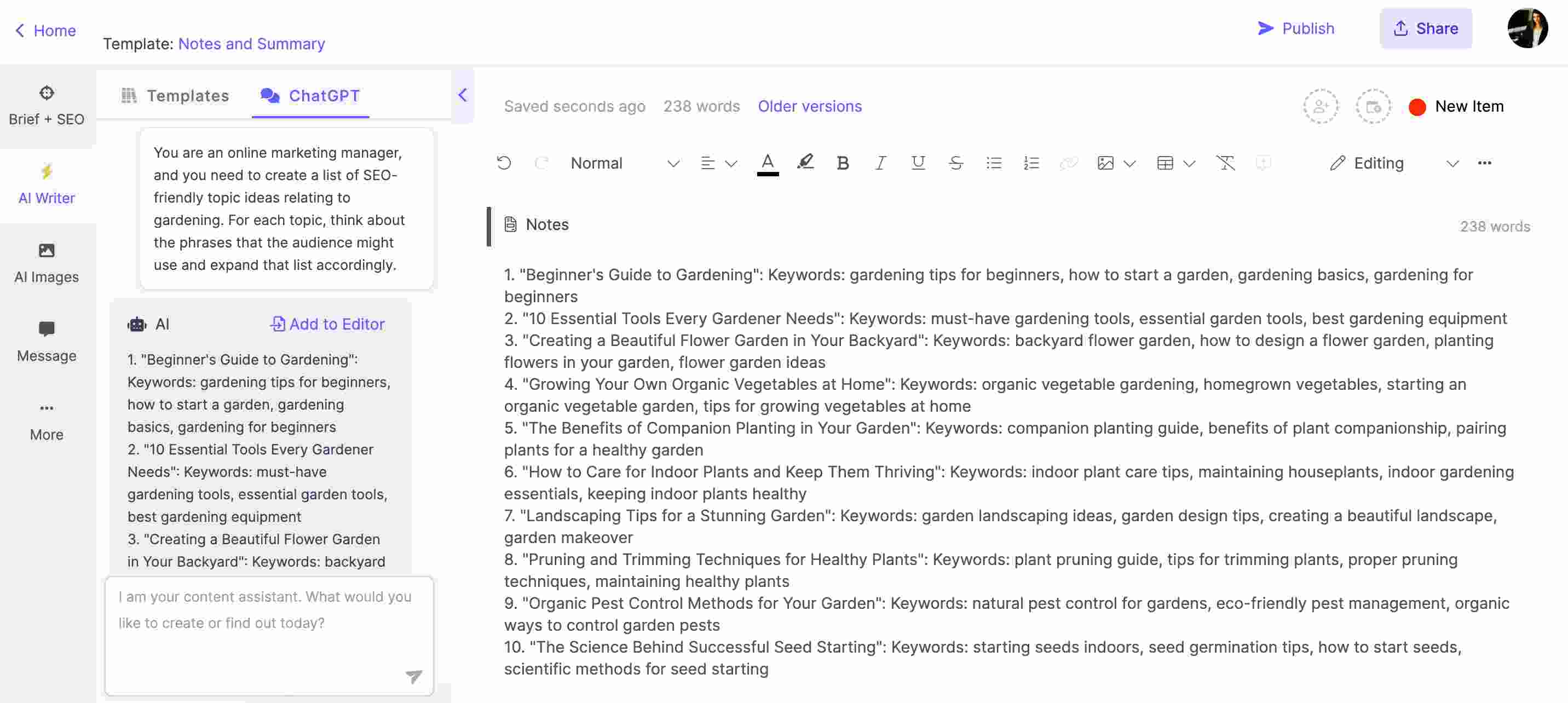1568x703 pixels.
Task: Click the numbered list icon
Action: (1030, 162)
